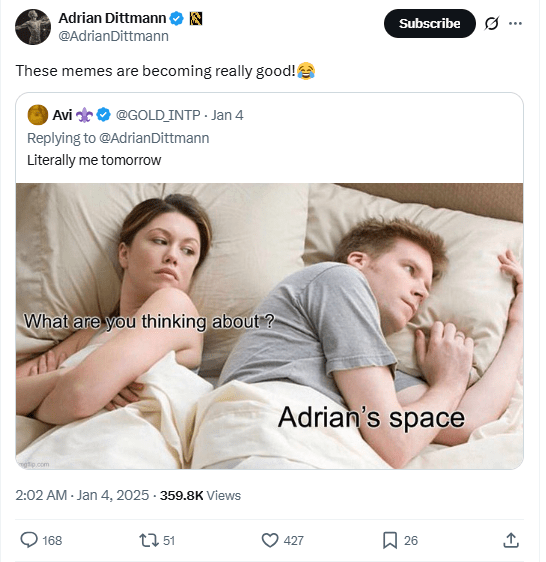Open the three-dot more options menu
Image resolution: width=546 pixels, height=562 pixels.
point(515,24)
